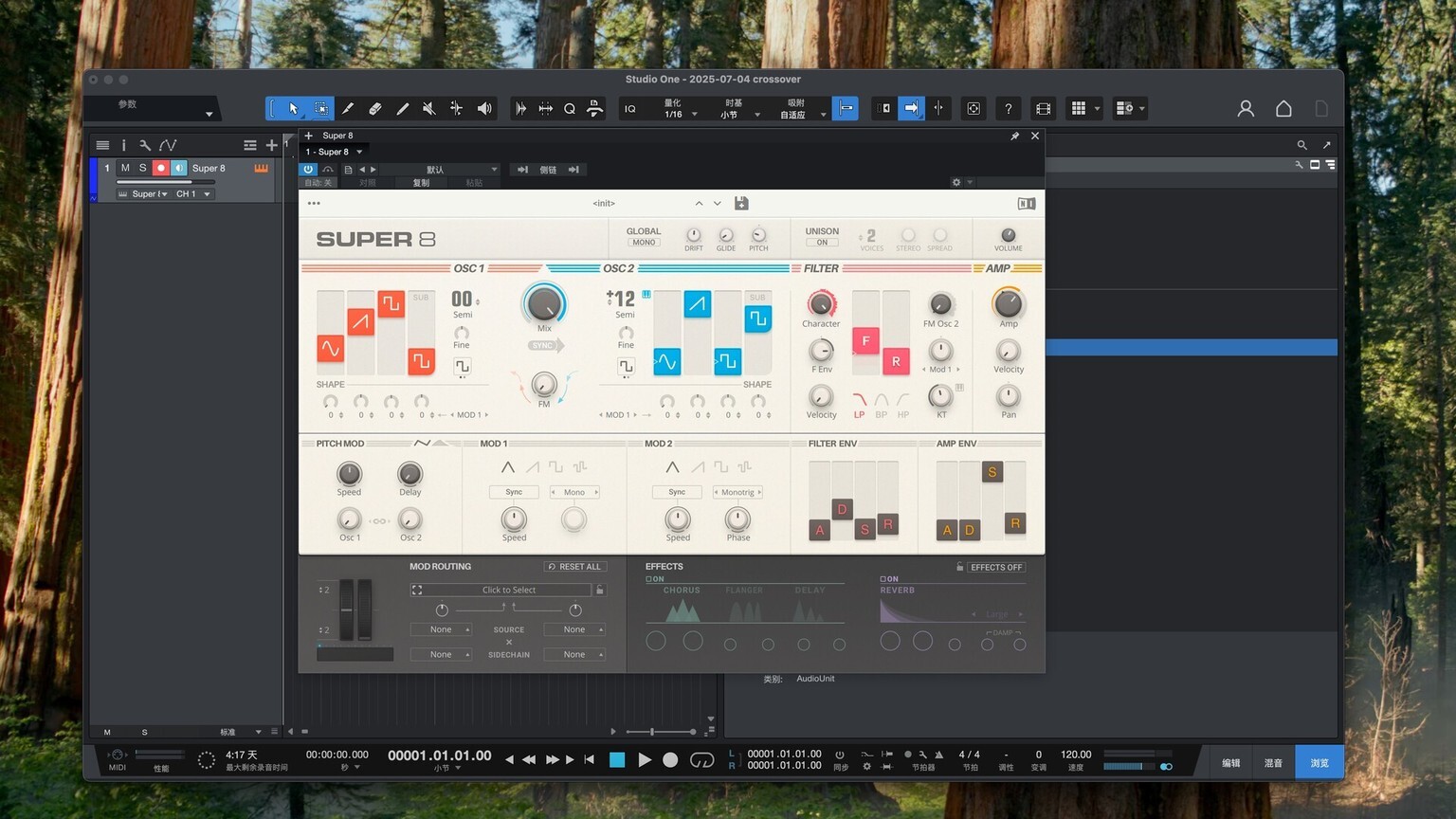Switch to the 混音 mix view
The height and width of the screenshot is (819, 1456).
[x=1273, y=762]
